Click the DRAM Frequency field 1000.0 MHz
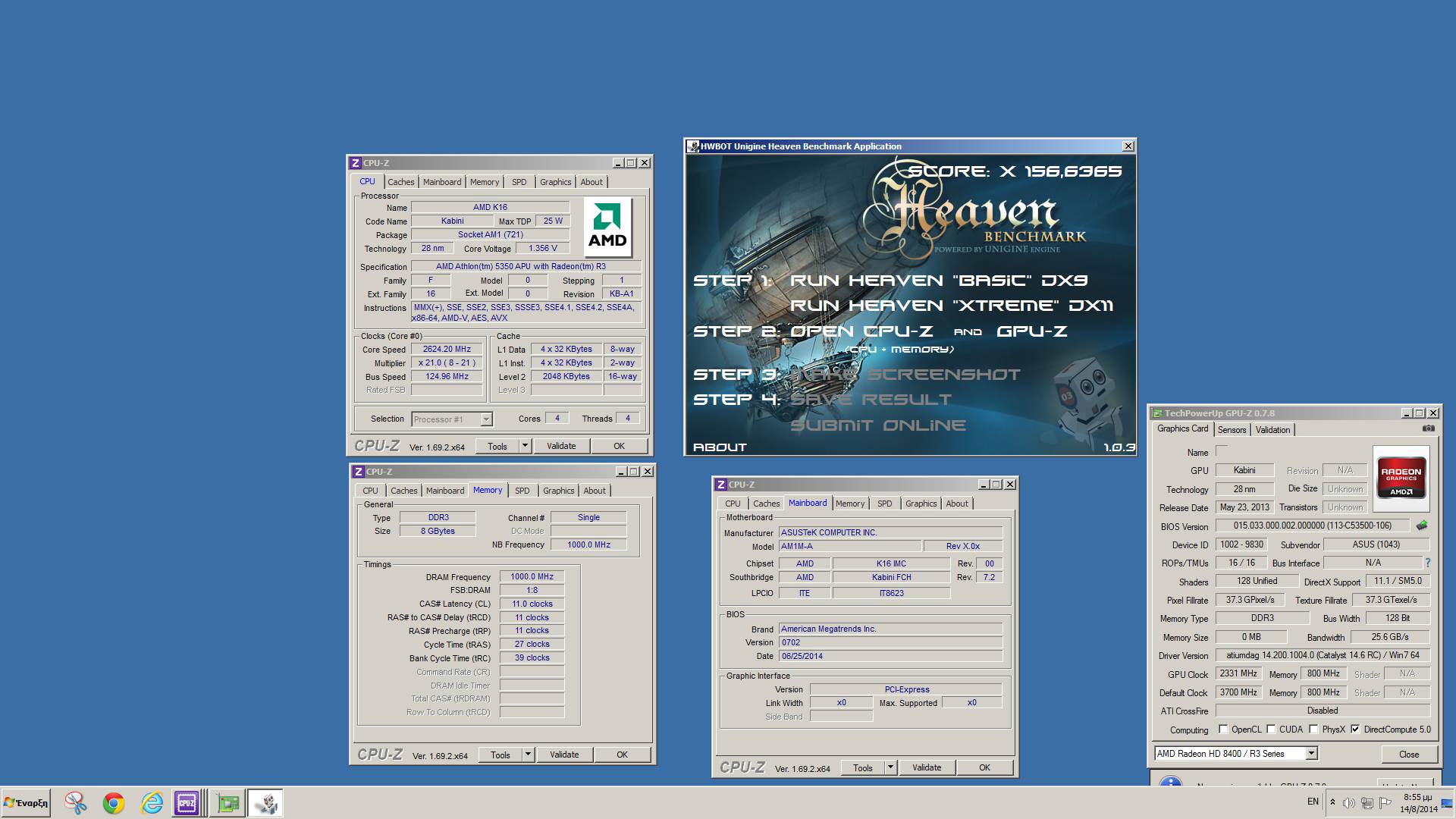Image resolution: width=1456 pixels, height=819 pixels. click(532, 577)
